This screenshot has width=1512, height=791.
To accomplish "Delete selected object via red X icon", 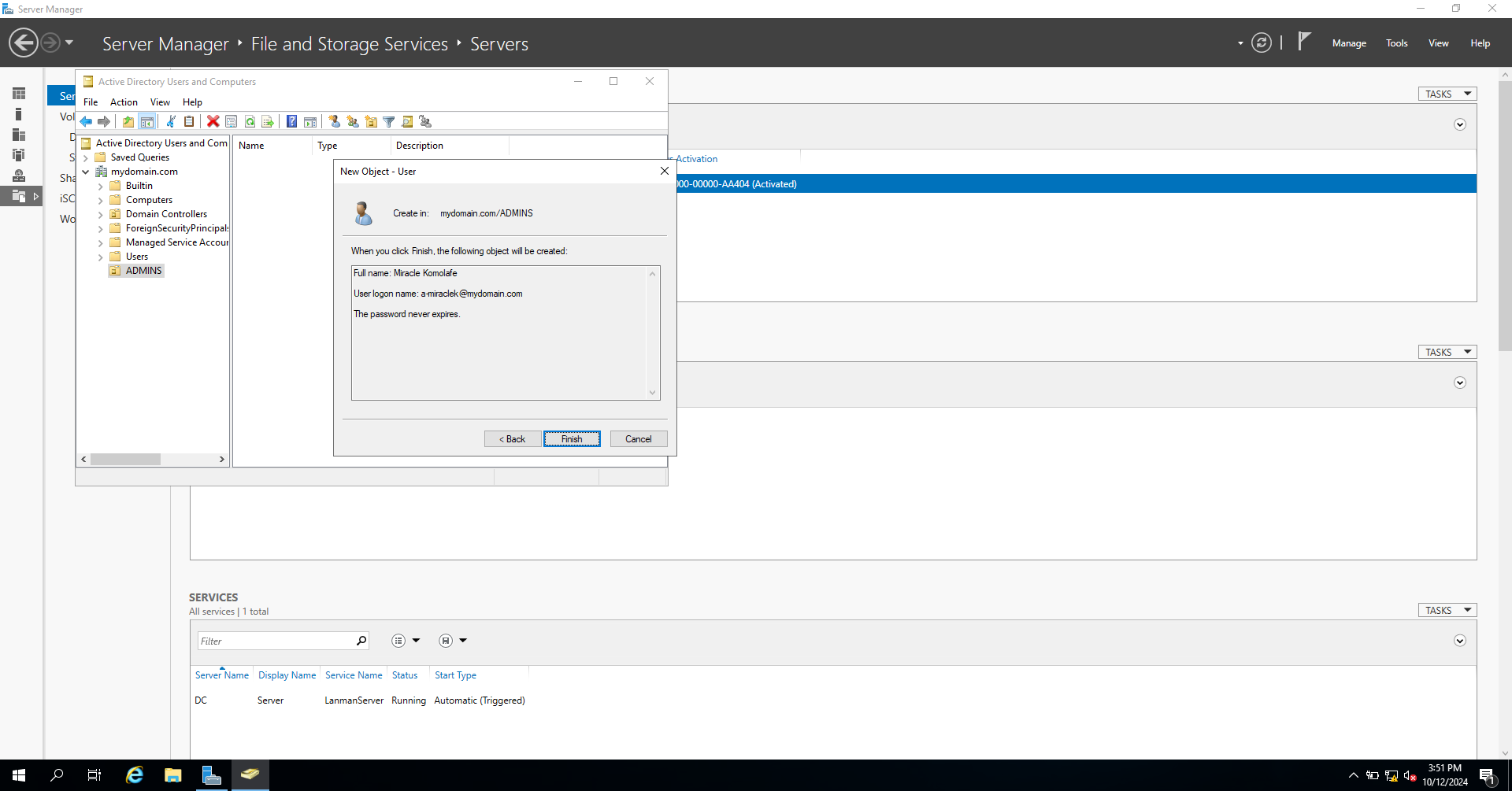I will click(x=213, y=121).
